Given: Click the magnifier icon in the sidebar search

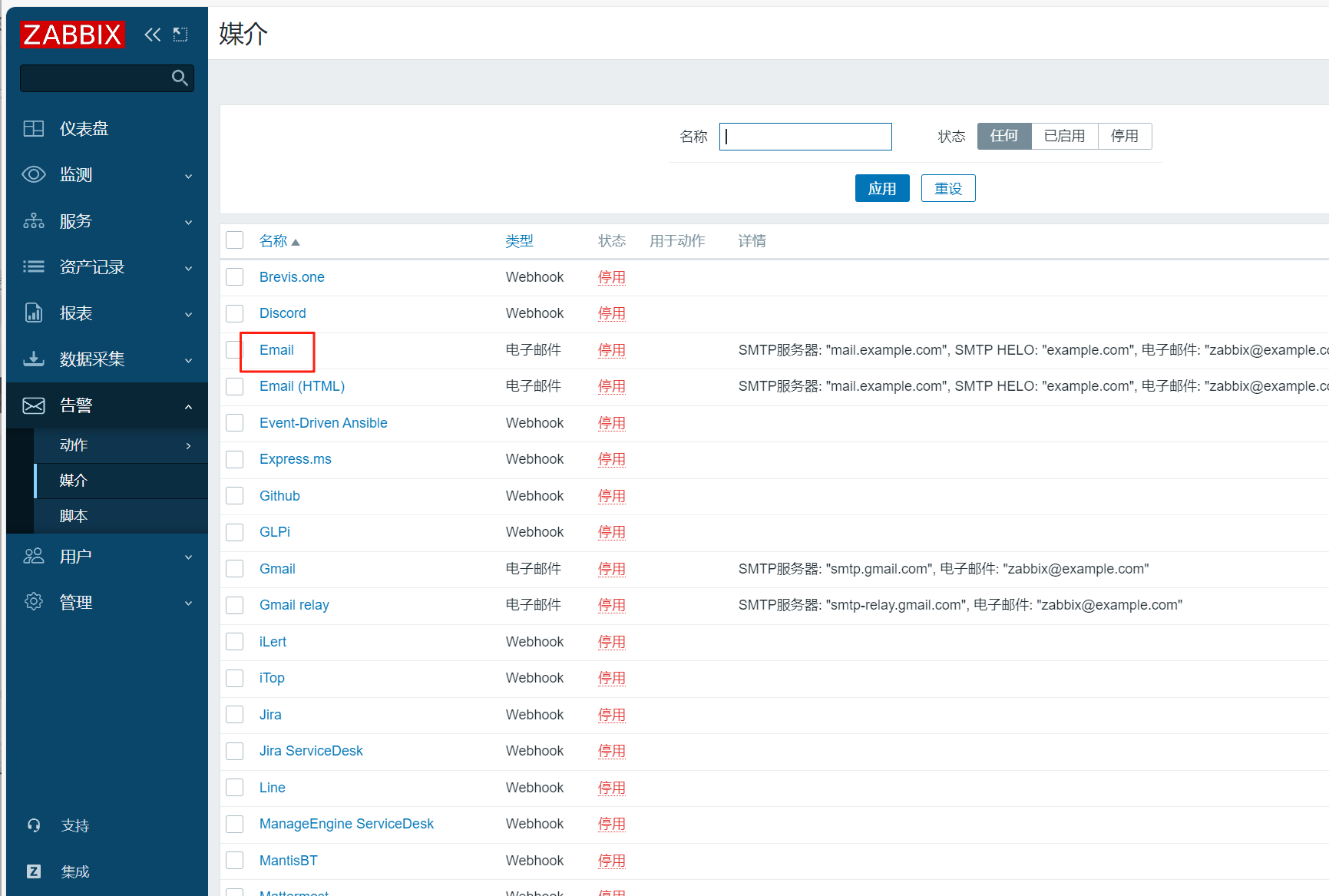Looking at the screenshot, I should click(180, 78).
